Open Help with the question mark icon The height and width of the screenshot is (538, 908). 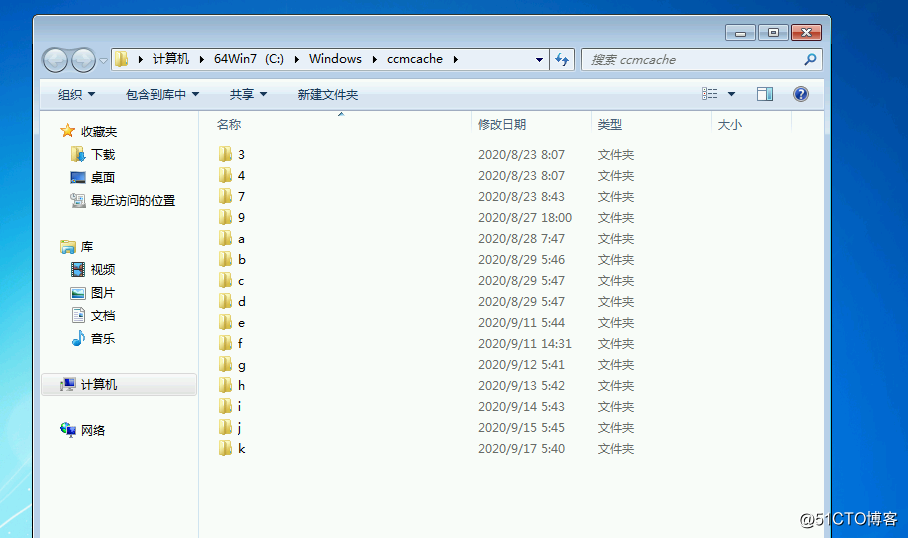click(x=801, y=94)
